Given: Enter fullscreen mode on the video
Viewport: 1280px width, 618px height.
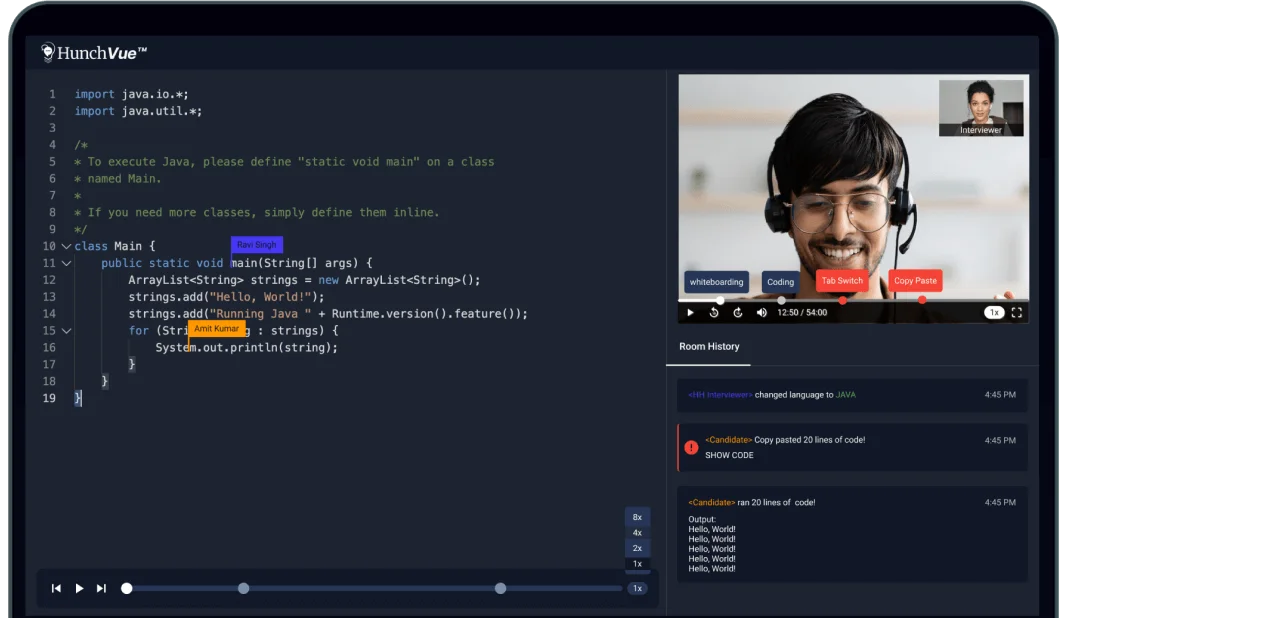Looking at the screenshot, I should coord(1017,313).
